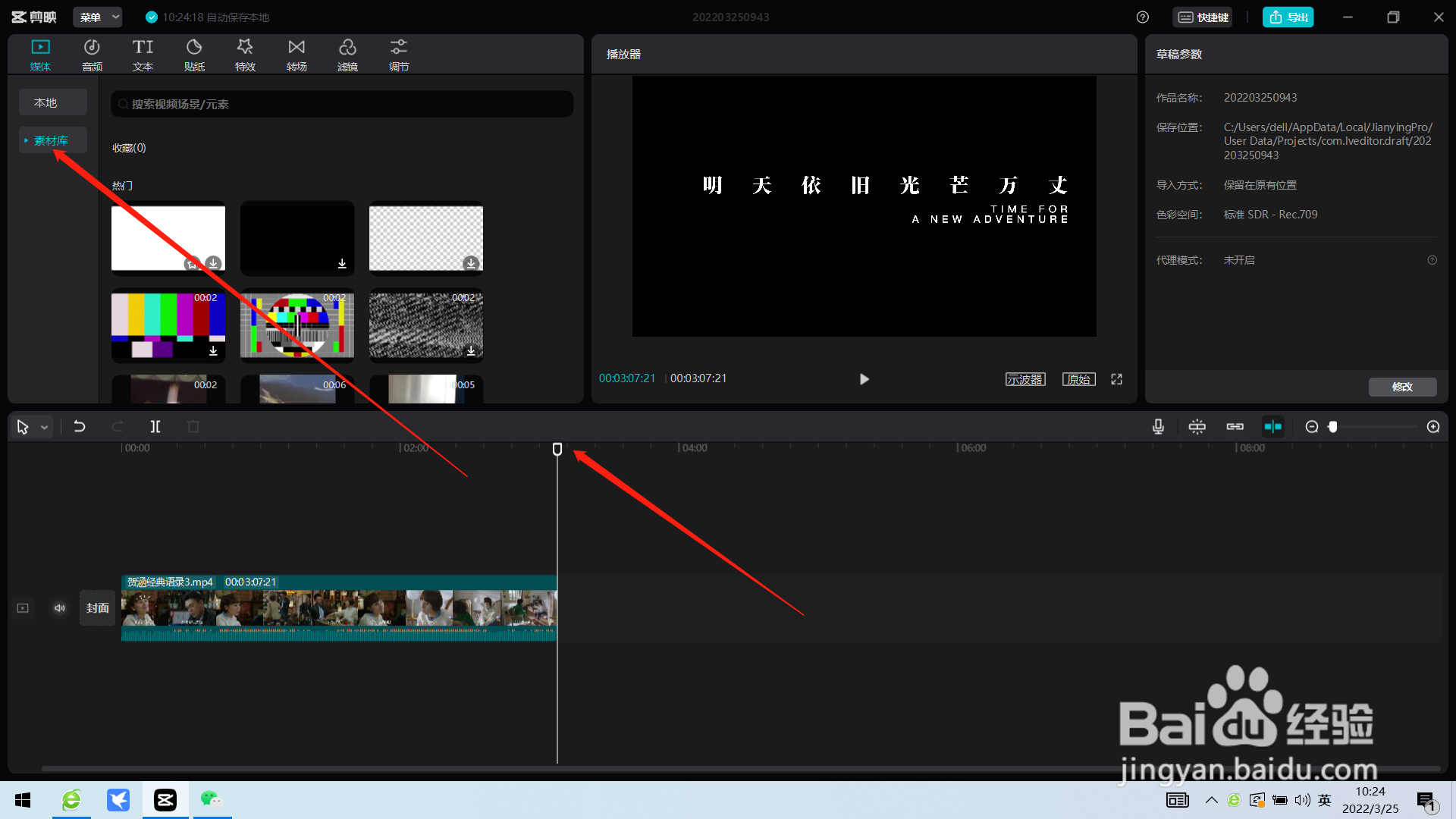The height and width of the screenshot is (819, 1456).
Task: Toggle main track magnet snapping
Action: pos(1197,427)
